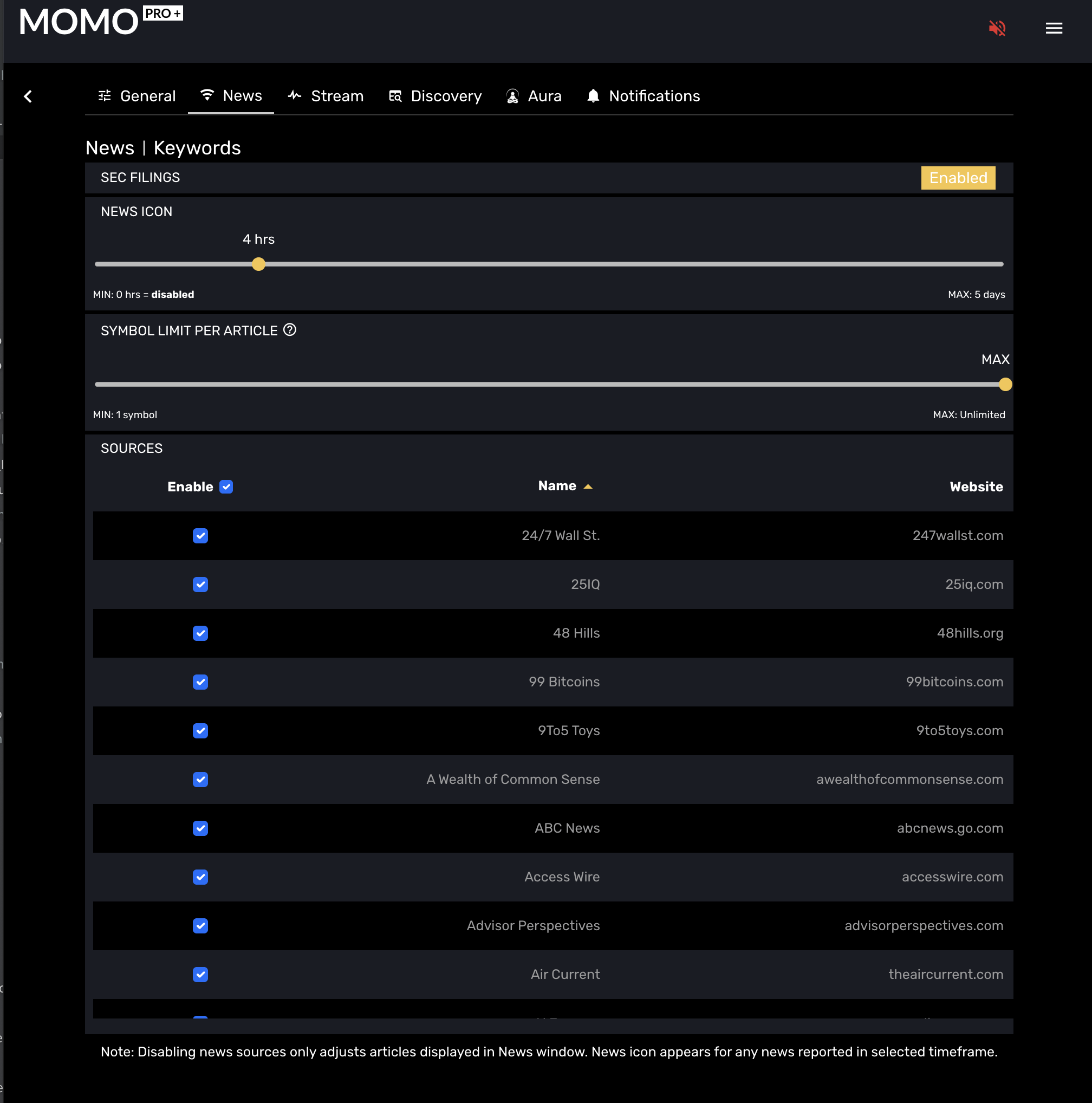Unmute sound with the red speaker icon
The height and width of the screenshot is (1103, 1092).
pos(997,28)
